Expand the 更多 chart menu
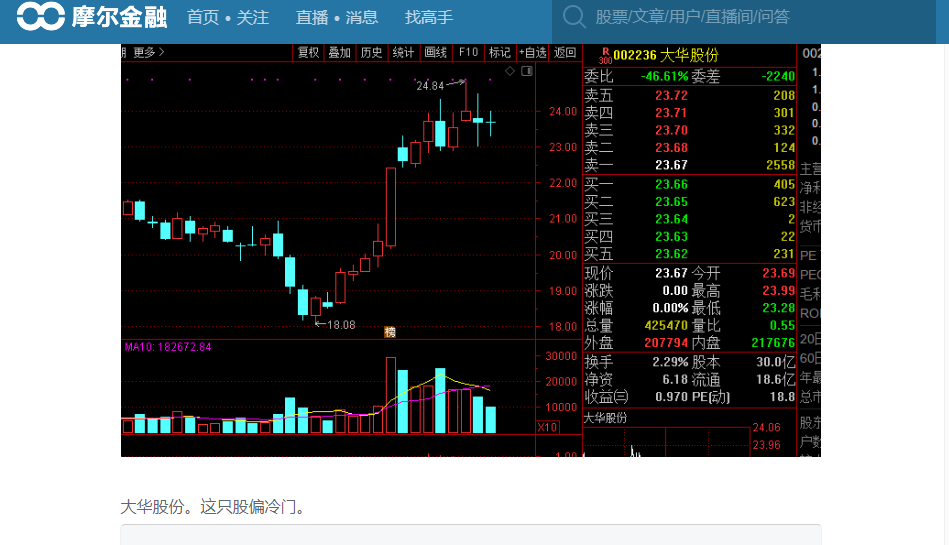 [148, 53]
